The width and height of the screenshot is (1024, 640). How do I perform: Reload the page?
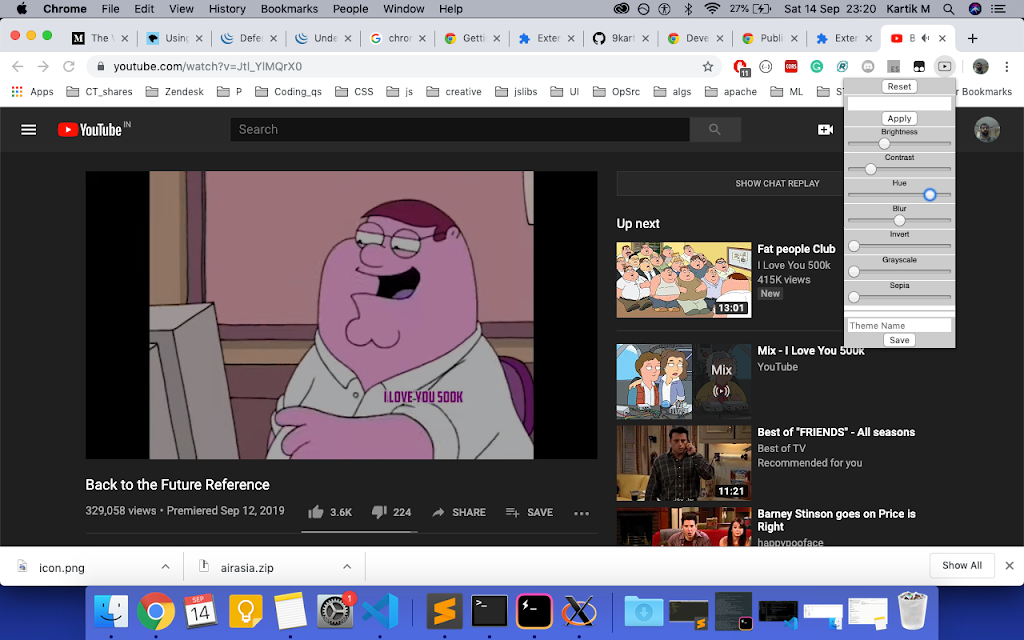click(x=69, y=66)
